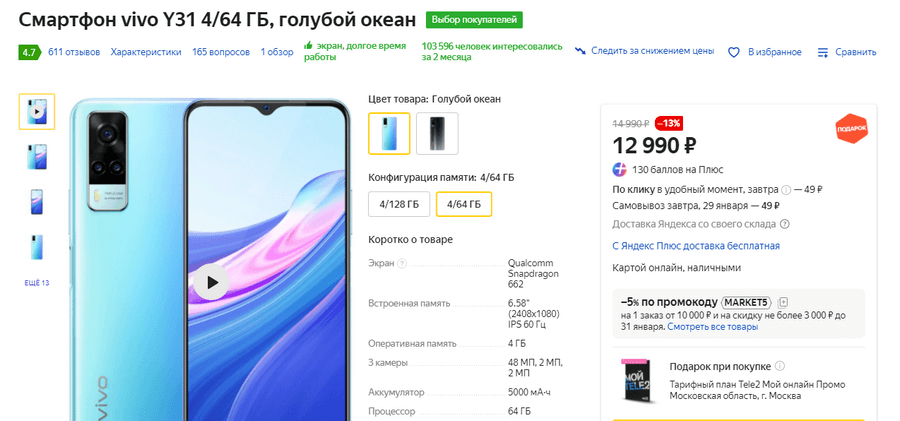Choose the blue ocean color swatch
This screenshot has height=421, width=900.
[x=389, y=134]
